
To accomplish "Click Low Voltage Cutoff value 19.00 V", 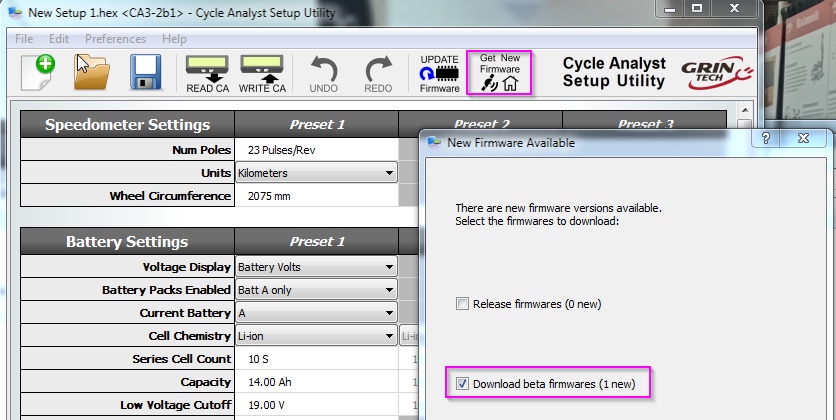I will (x=317, y=405).
